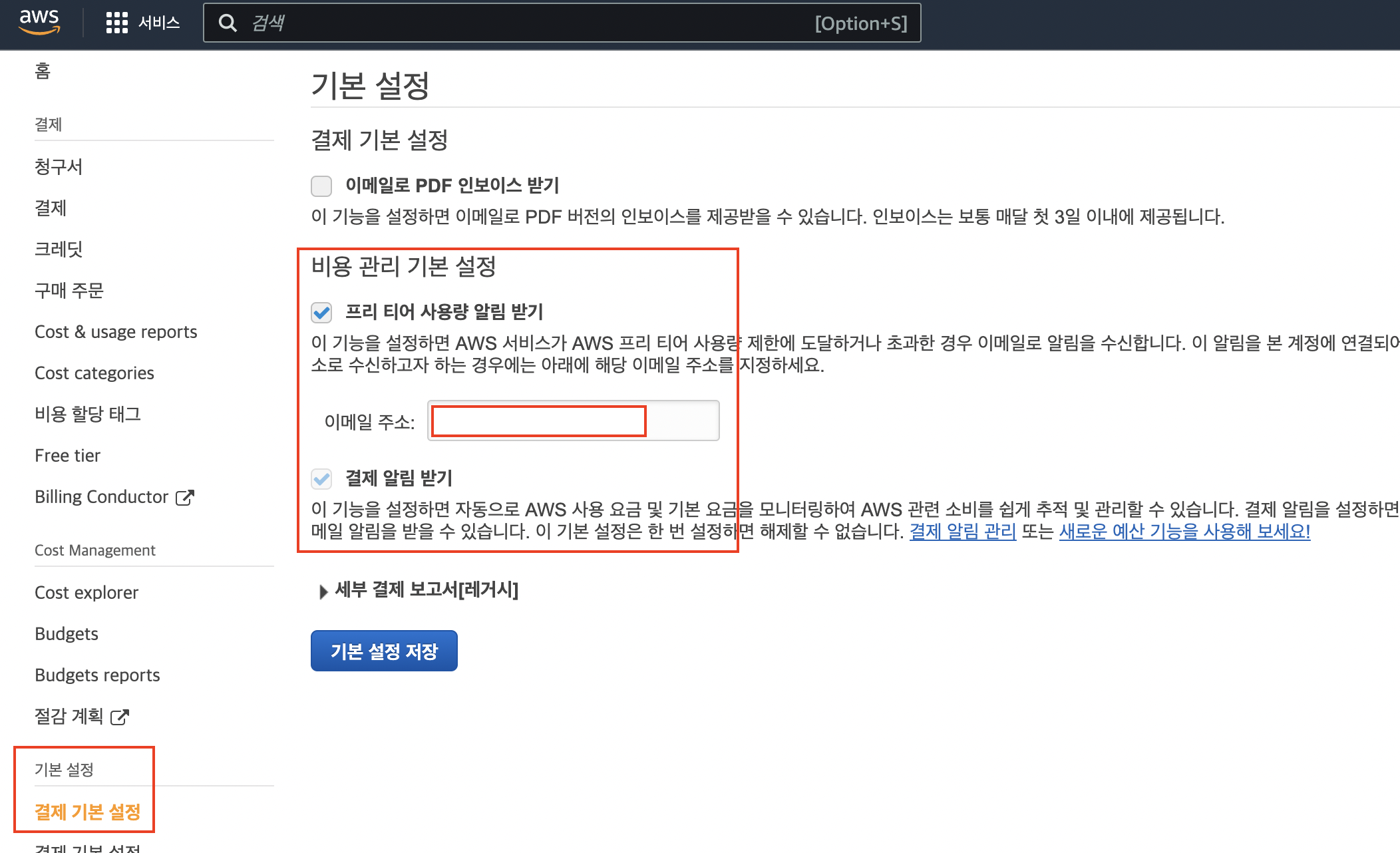Click the 이메일 주소 input field

click(x=572, y=421)
